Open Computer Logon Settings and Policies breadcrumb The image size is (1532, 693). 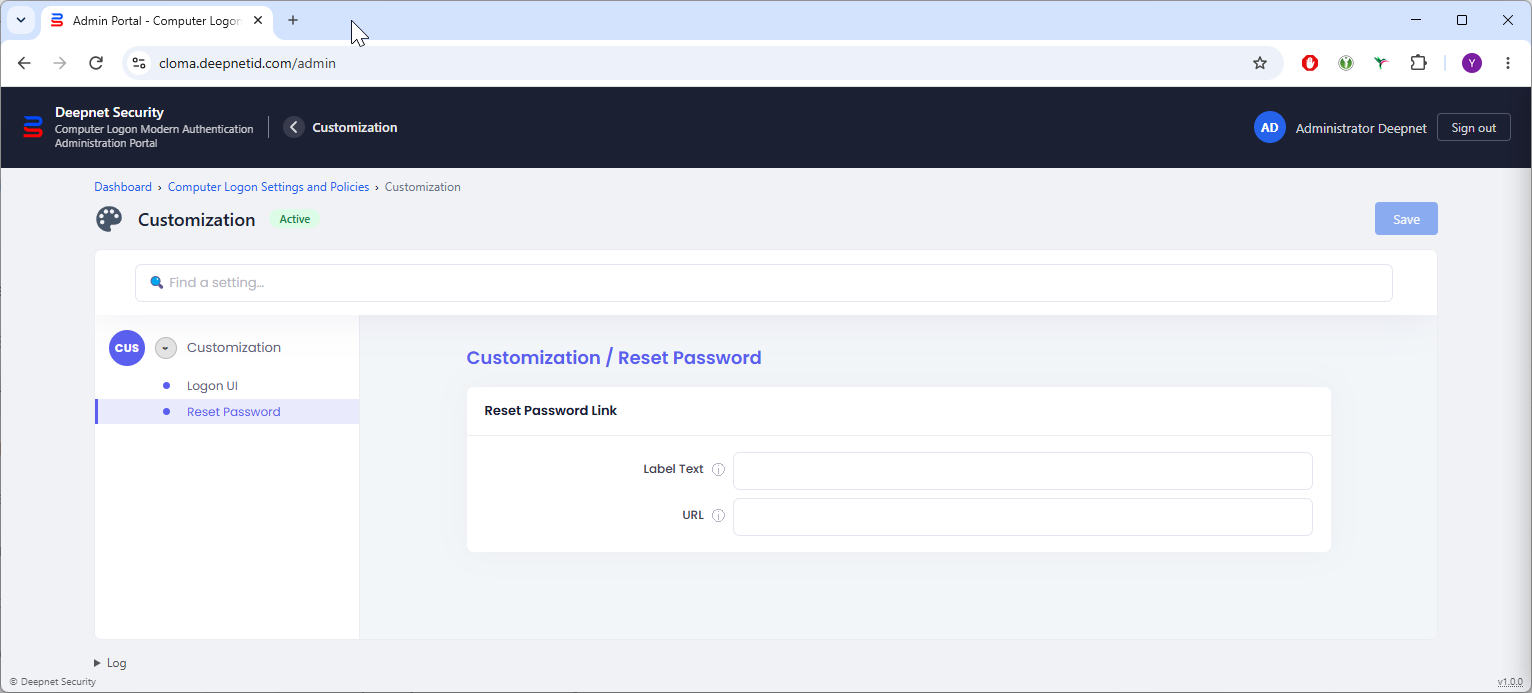tap(268, 187)
